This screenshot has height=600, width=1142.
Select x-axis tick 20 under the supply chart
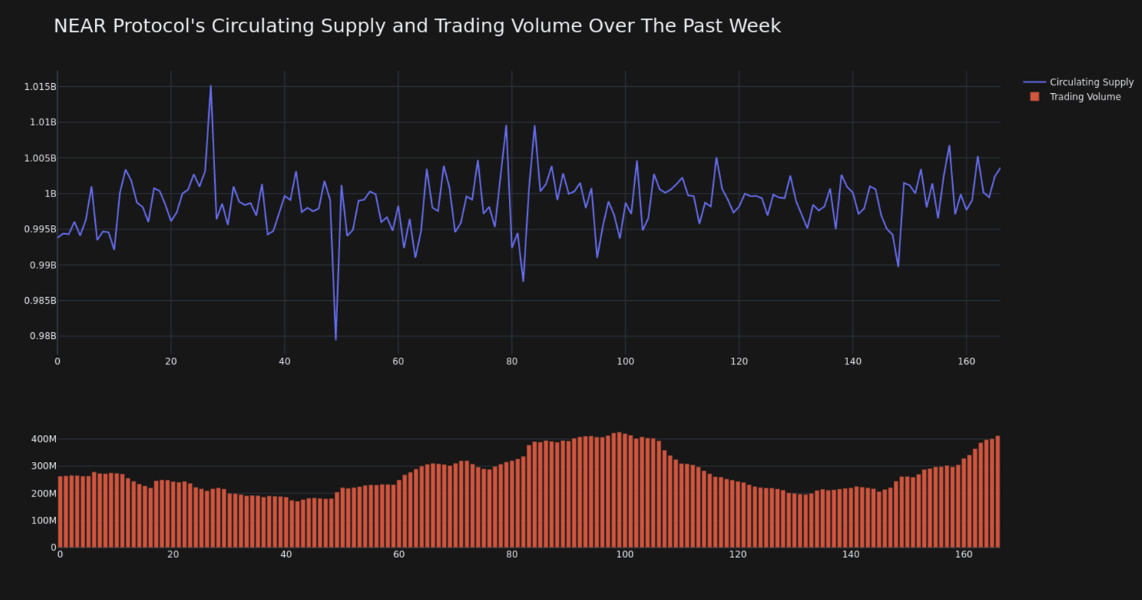coord(171,361)
